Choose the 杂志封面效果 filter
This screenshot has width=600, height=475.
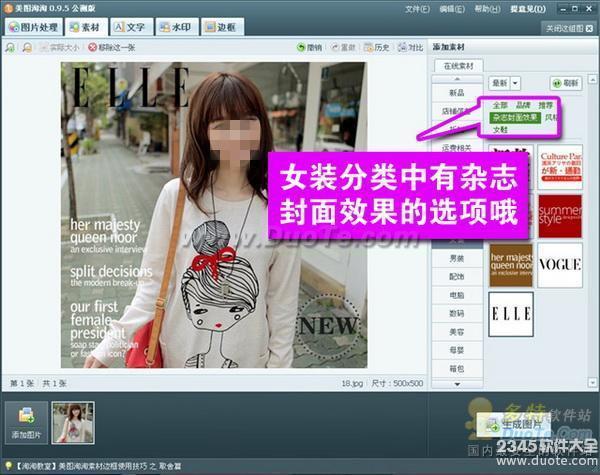(515, 117)
